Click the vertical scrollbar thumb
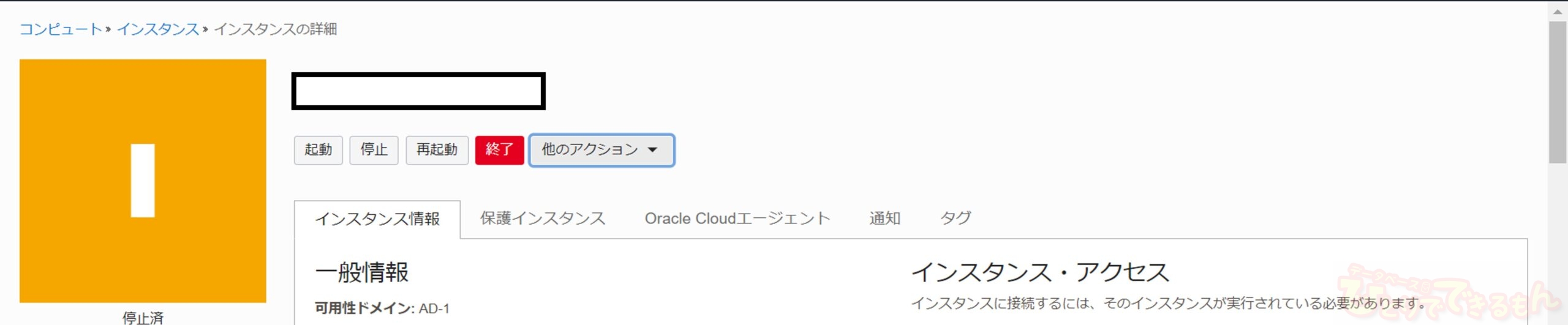Image resolution: width=1568 pixels, height=325 pixels. pyautogui.click(x=1557, y=92)
